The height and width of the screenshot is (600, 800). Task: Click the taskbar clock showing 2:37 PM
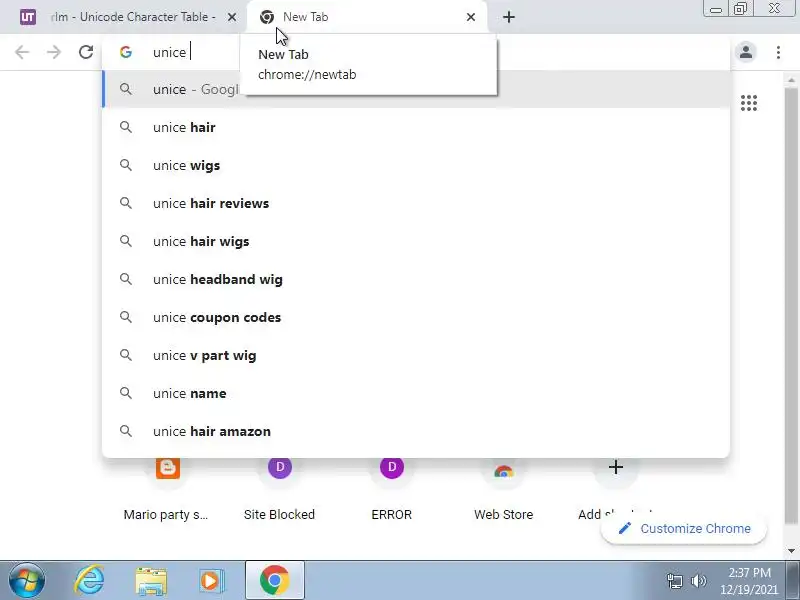tap(749, 581)
